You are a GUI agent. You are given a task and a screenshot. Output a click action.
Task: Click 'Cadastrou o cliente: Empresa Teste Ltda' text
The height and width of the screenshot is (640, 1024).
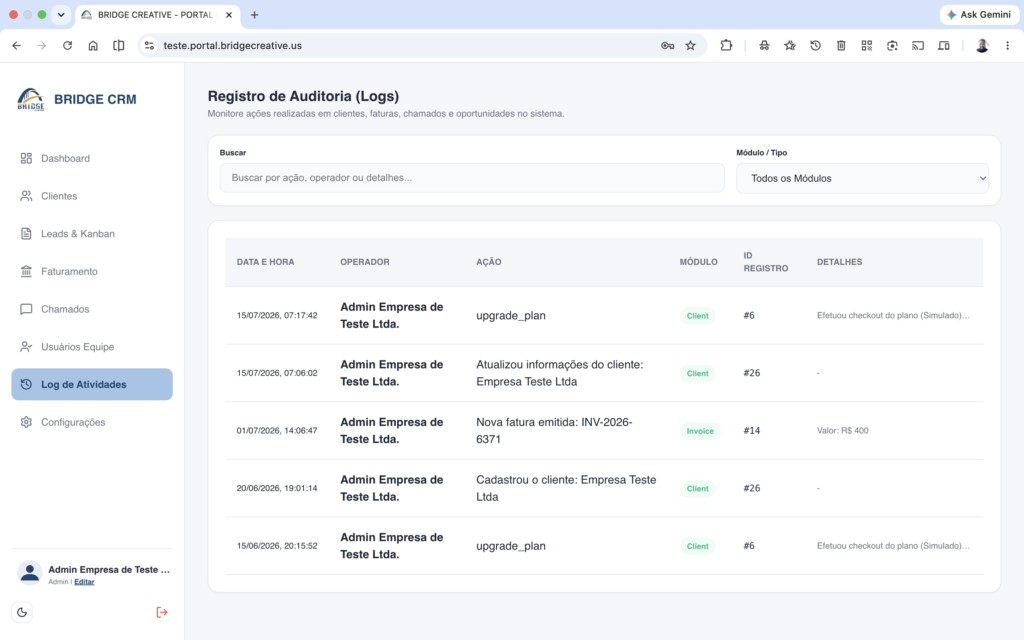[566, 488]
